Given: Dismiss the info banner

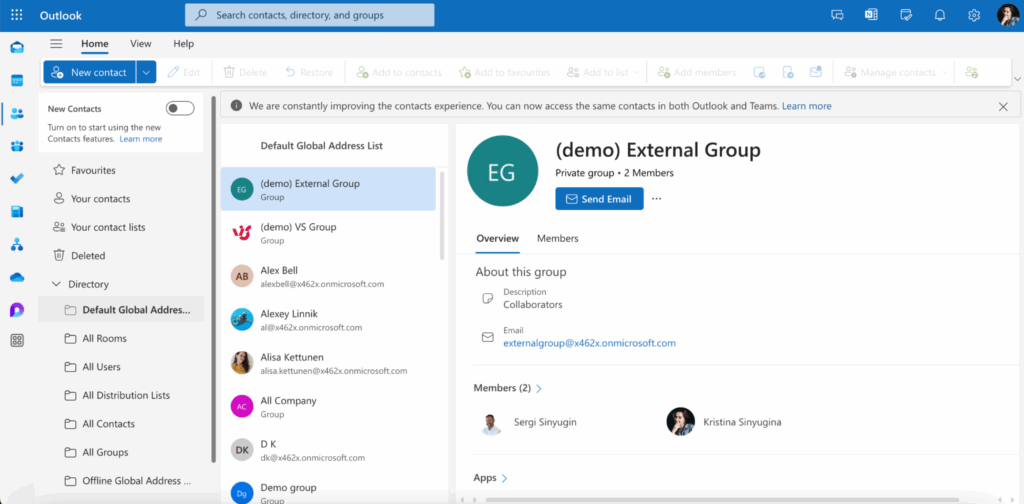Looking at the screenshot, I should (x=1003, y=106).
